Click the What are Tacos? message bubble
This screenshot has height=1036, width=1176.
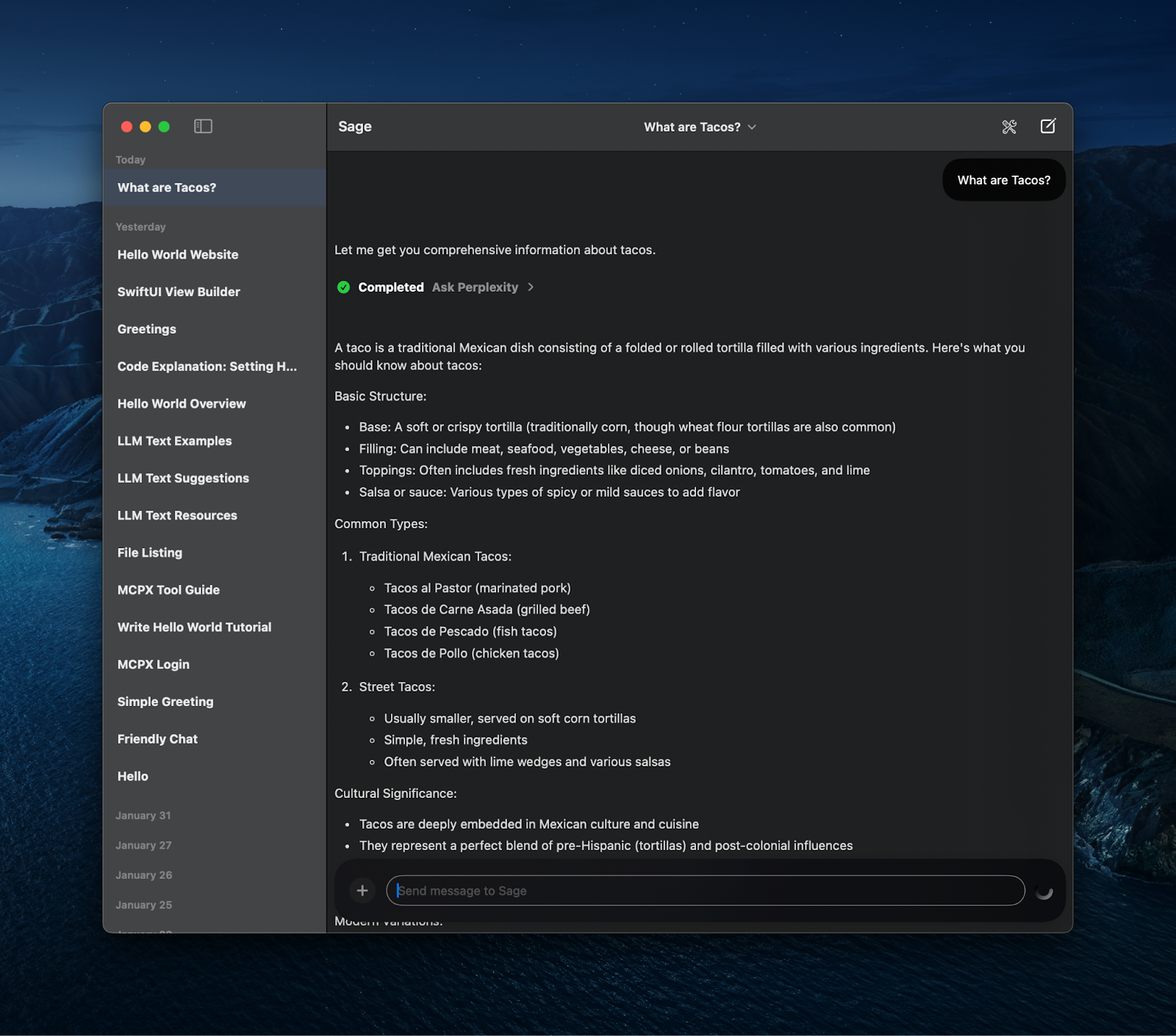1004,180
